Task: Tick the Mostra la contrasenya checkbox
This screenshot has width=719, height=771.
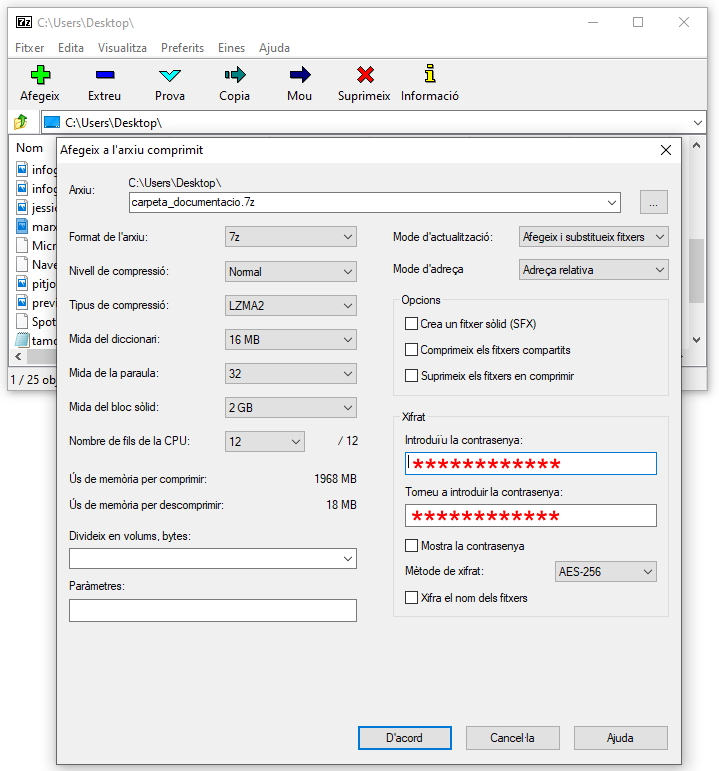Action: click(x=411, y=546)
